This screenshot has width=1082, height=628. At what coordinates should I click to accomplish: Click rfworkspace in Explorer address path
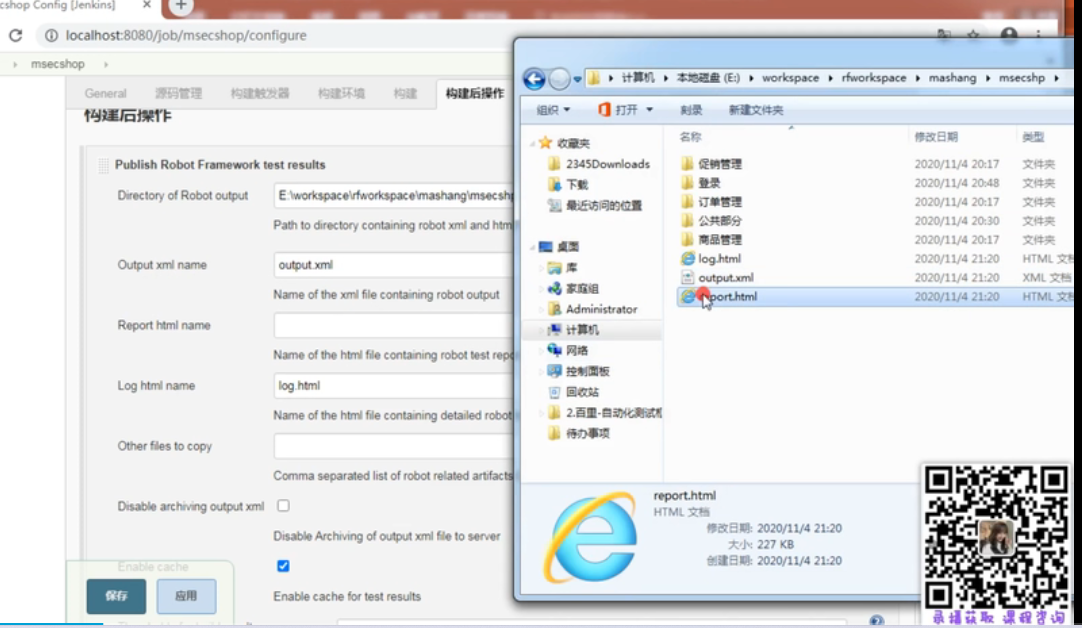coord(874,78)
